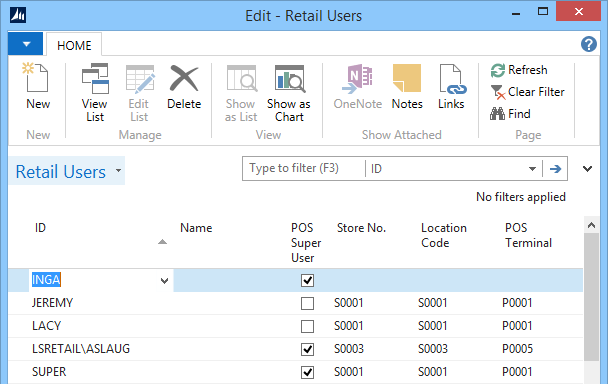The image size is (608, 384).
Task: Open the Retail Users title dropdown
Action: click(x=118, y=170)
